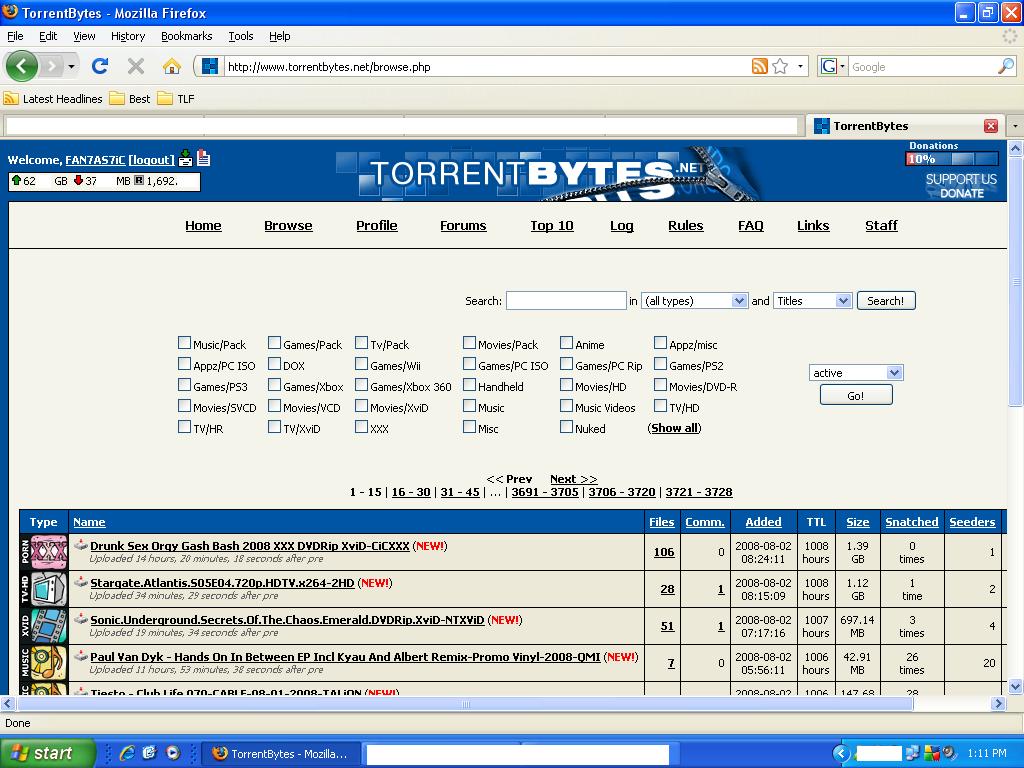Viewport: 1024px width, 768px height.
Task: Check the Movies/HD checkbox
Action: [x=566, y=385]
